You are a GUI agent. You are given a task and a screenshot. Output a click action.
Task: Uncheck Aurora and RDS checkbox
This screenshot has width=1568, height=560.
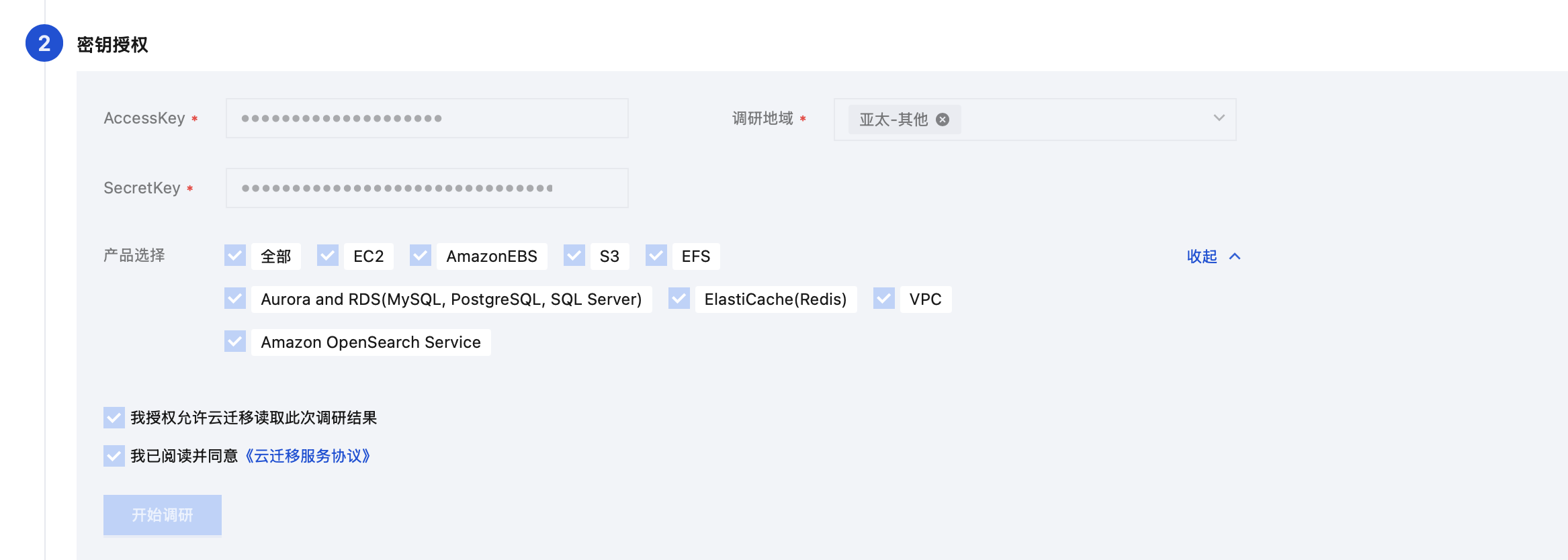235,299
